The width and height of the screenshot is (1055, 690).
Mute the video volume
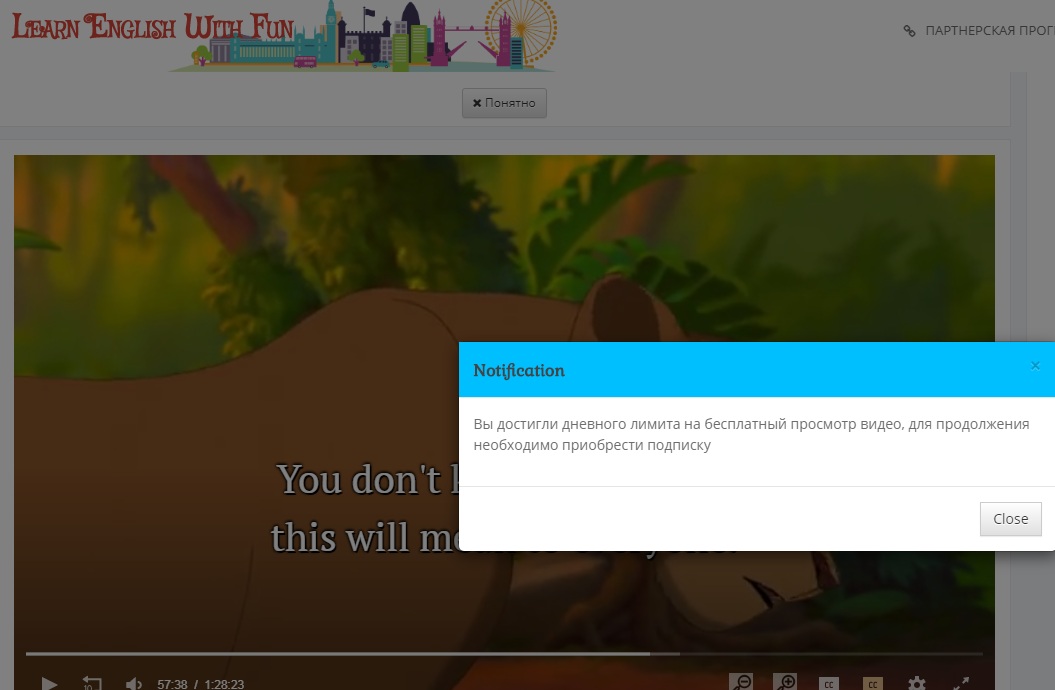[x=133, y=684]
